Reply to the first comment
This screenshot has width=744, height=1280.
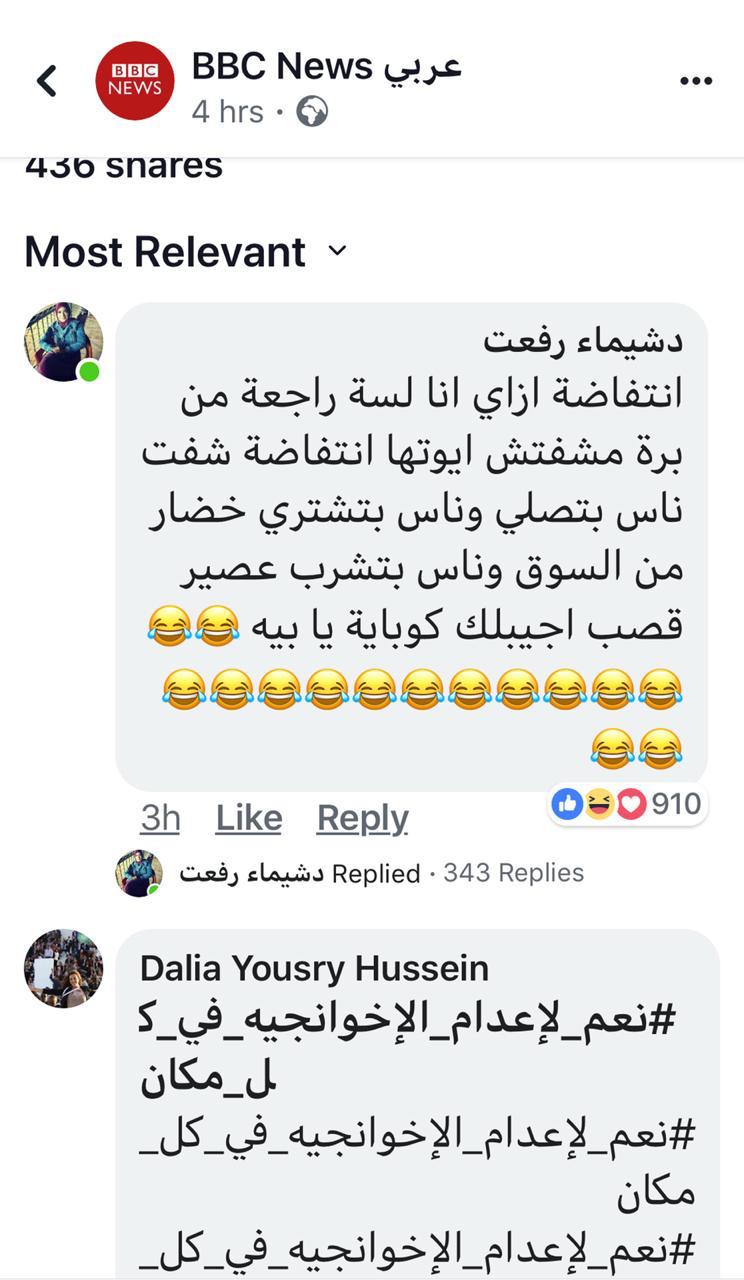[x=362, y=819]
